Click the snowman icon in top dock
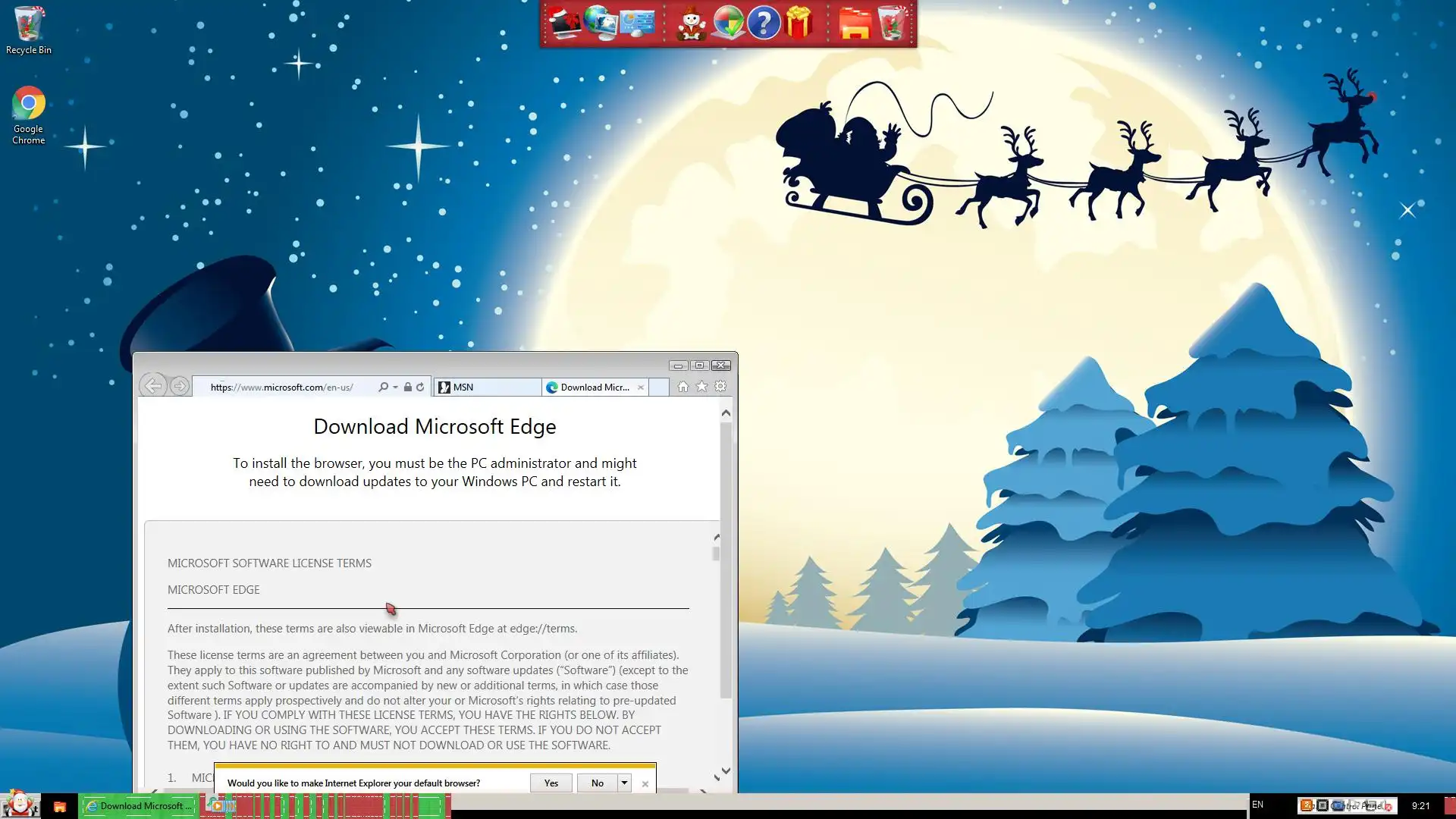1456x819 pixels. [691, 24]
